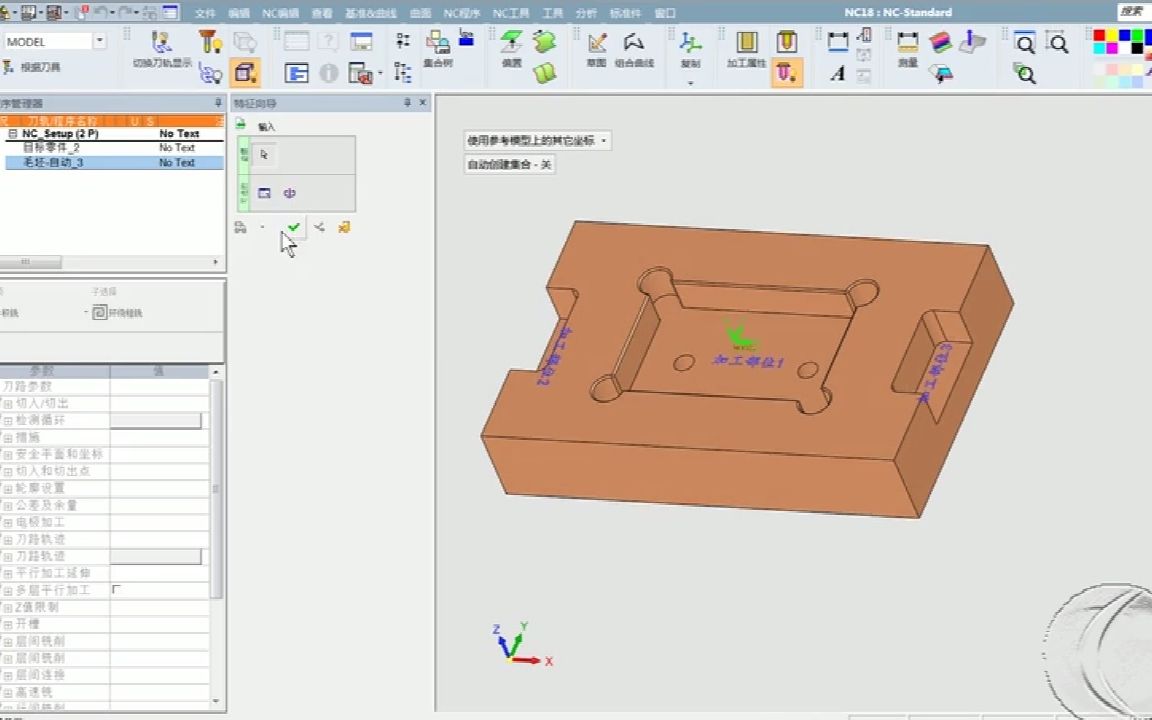Image resolution: width=1152 pixels, height=720 pixels.
Task: Select the 组合曲线 composite curve tool
Action: pos(633,44)
